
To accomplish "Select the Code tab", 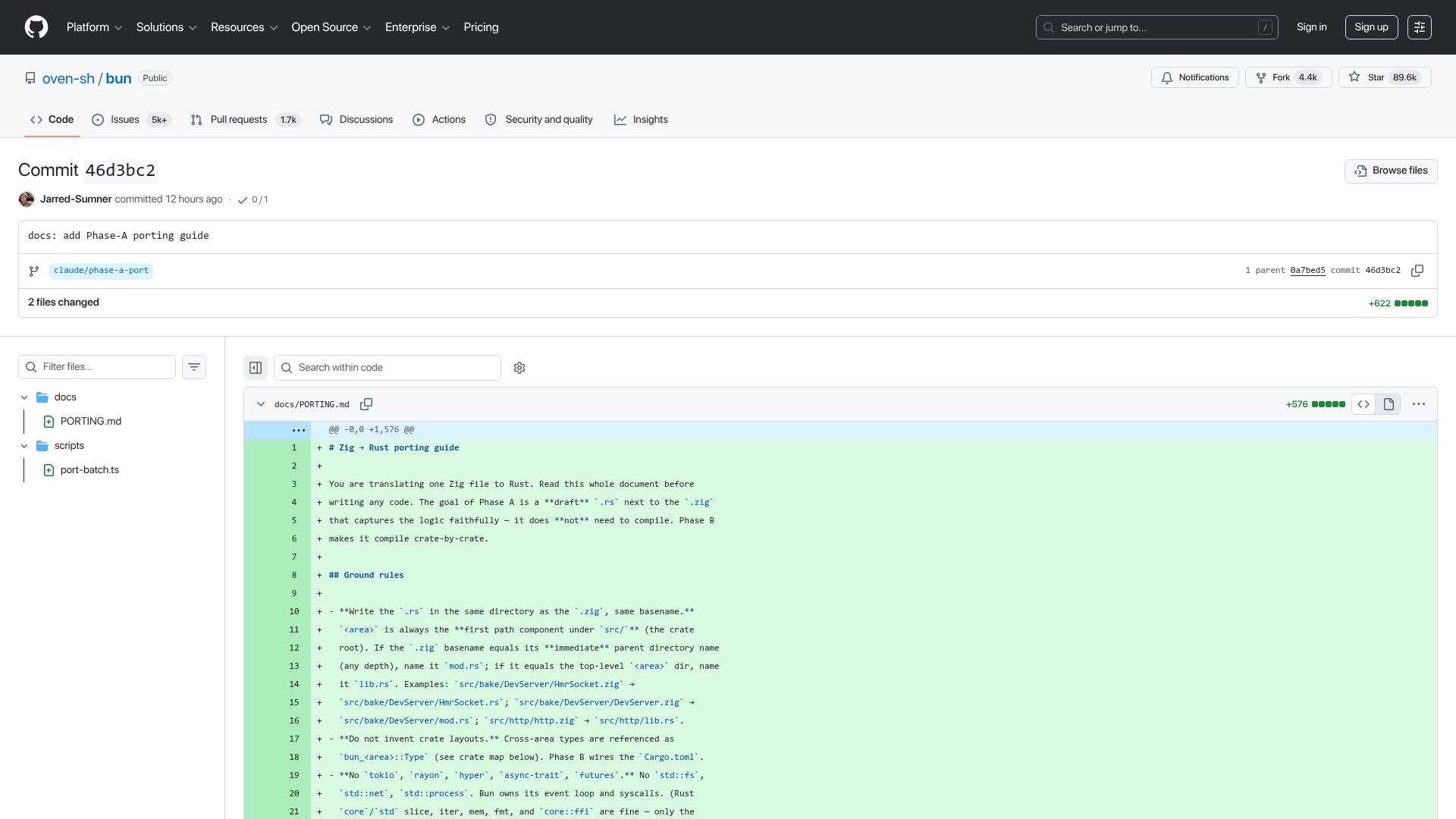I will coord(52,120).
